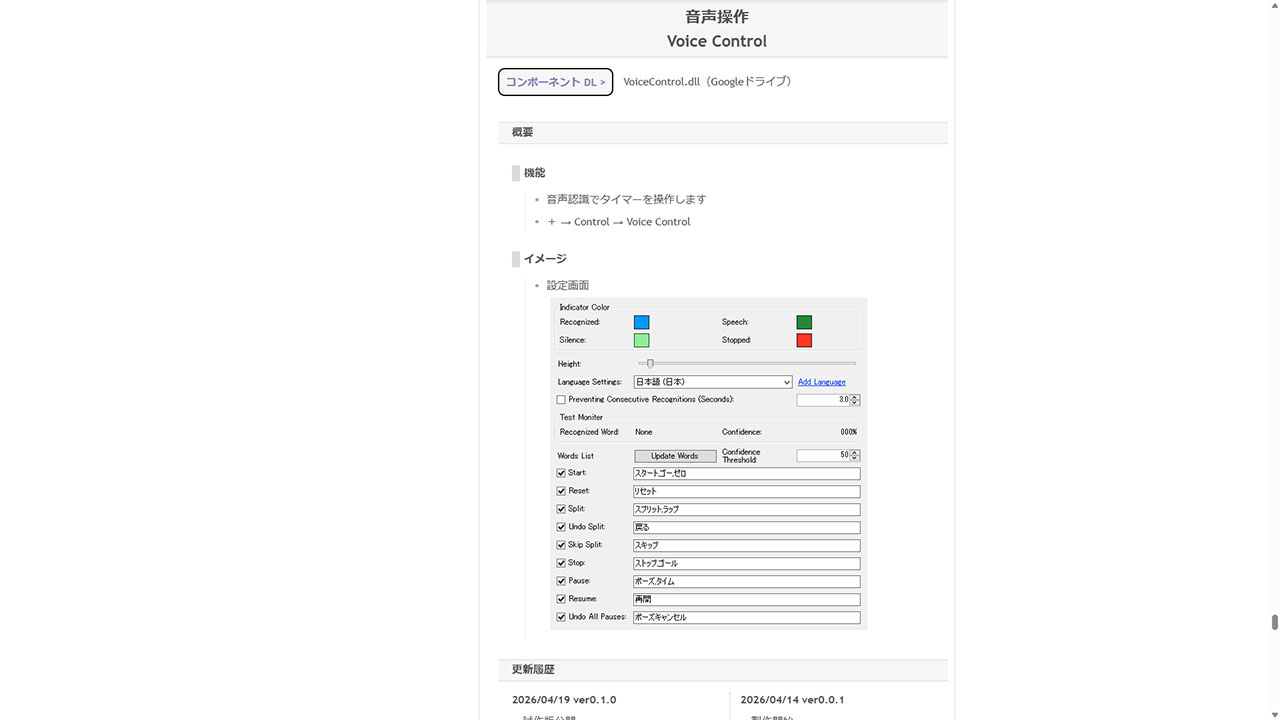
Task: Click the コンポーネント DL button
Action: pos(555,82)
